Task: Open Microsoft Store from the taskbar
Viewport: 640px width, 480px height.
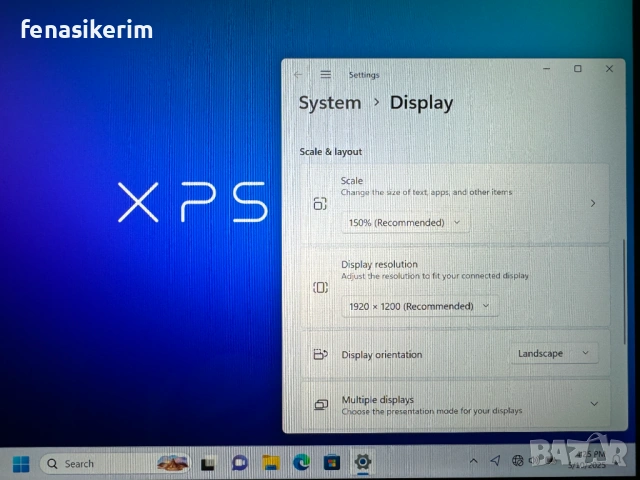Action: coord(332,463)
